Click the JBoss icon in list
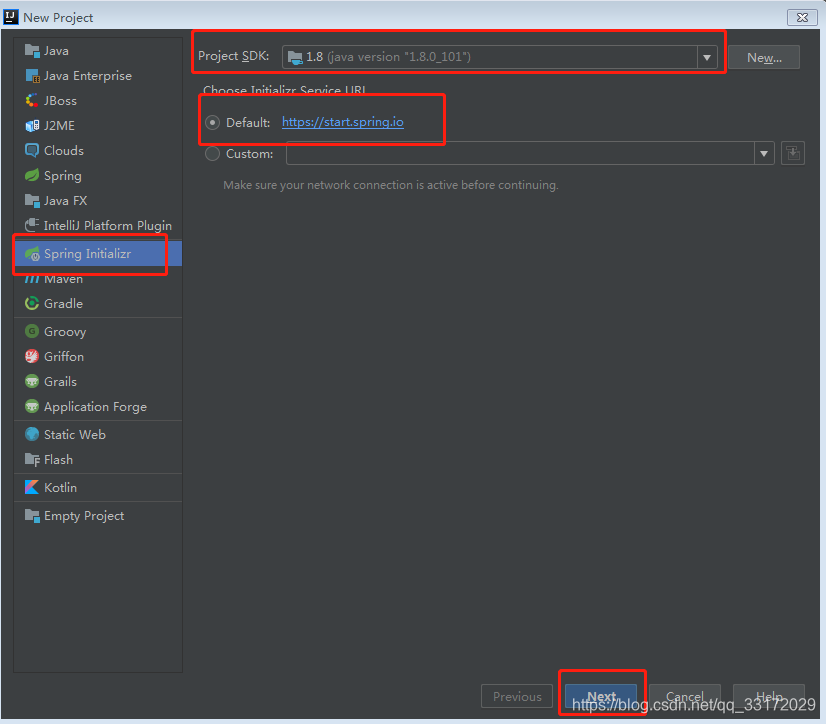 32,101
